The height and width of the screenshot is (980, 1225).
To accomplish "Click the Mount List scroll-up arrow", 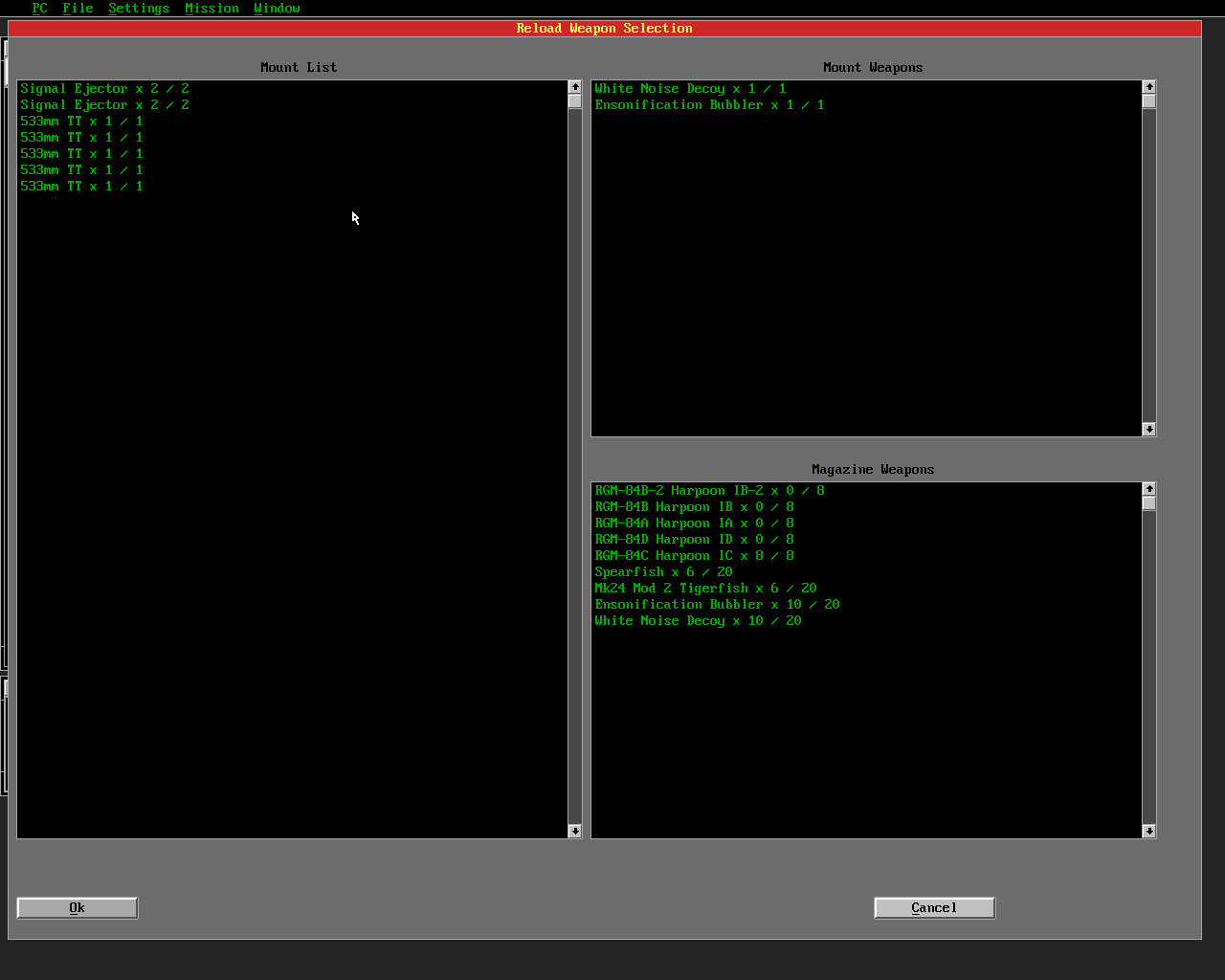I will [575, 87].
